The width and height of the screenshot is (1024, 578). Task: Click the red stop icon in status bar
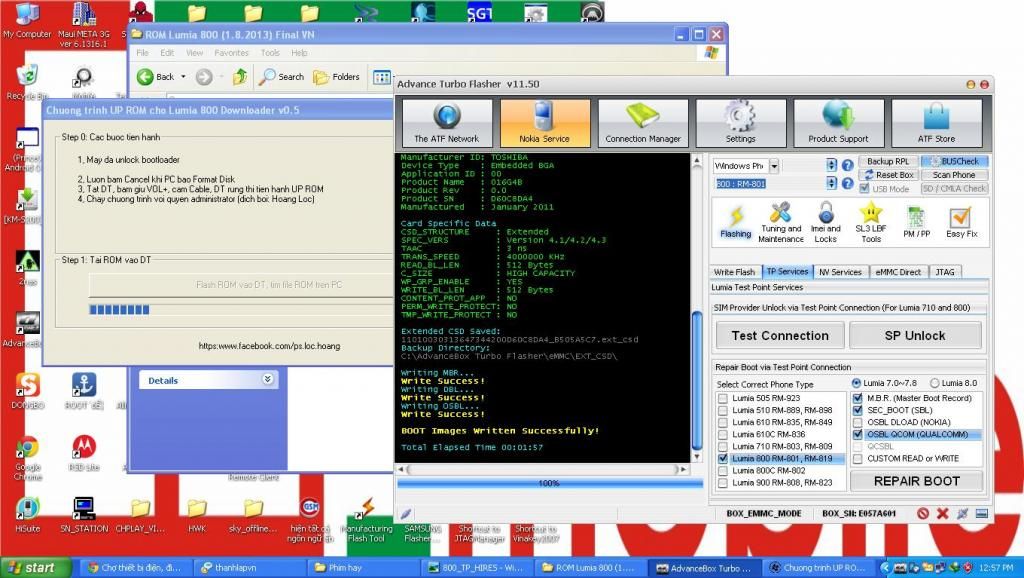click(923, 513)
